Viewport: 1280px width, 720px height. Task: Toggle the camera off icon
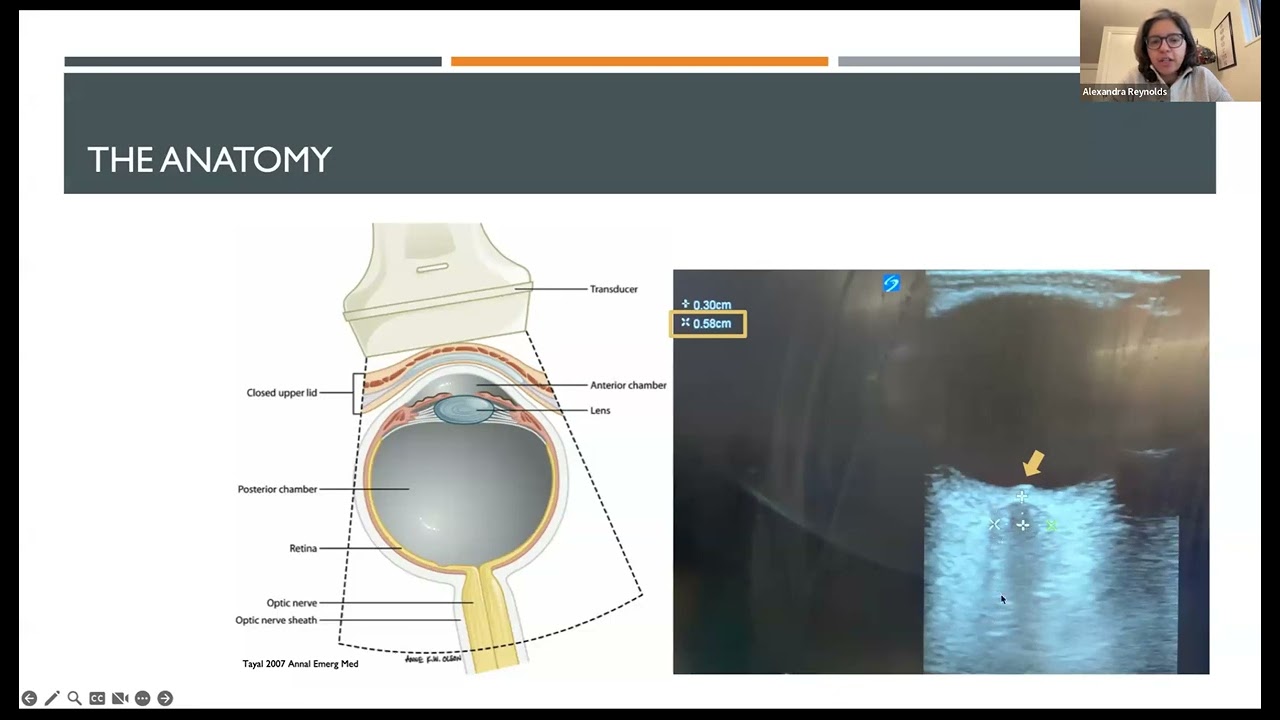point(120,698)
